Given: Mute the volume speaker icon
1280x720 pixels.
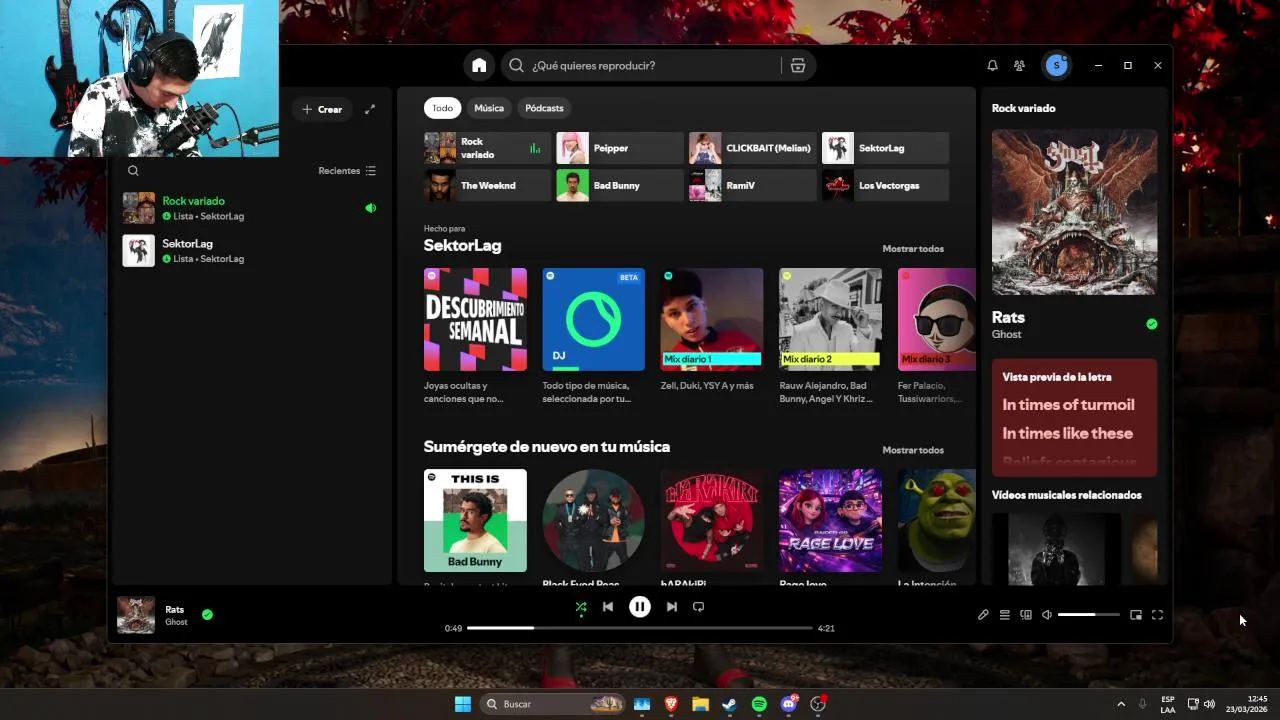Looking at the screenshot, I should pos(1047,615).
